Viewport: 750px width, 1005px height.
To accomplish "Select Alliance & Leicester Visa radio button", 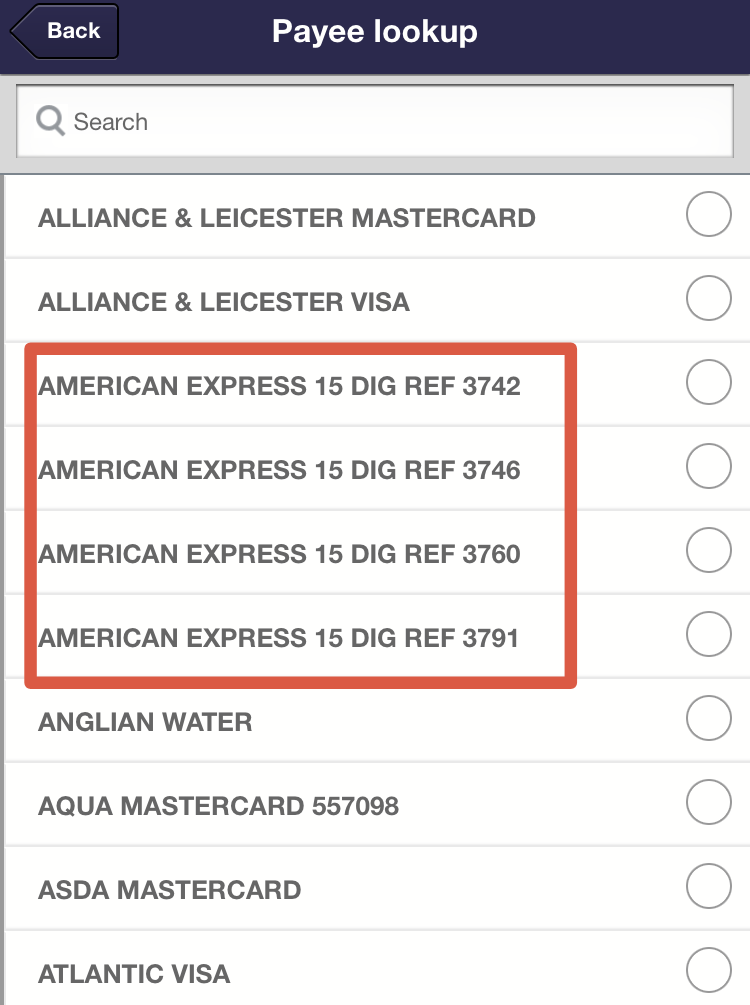I will [709, 301].
